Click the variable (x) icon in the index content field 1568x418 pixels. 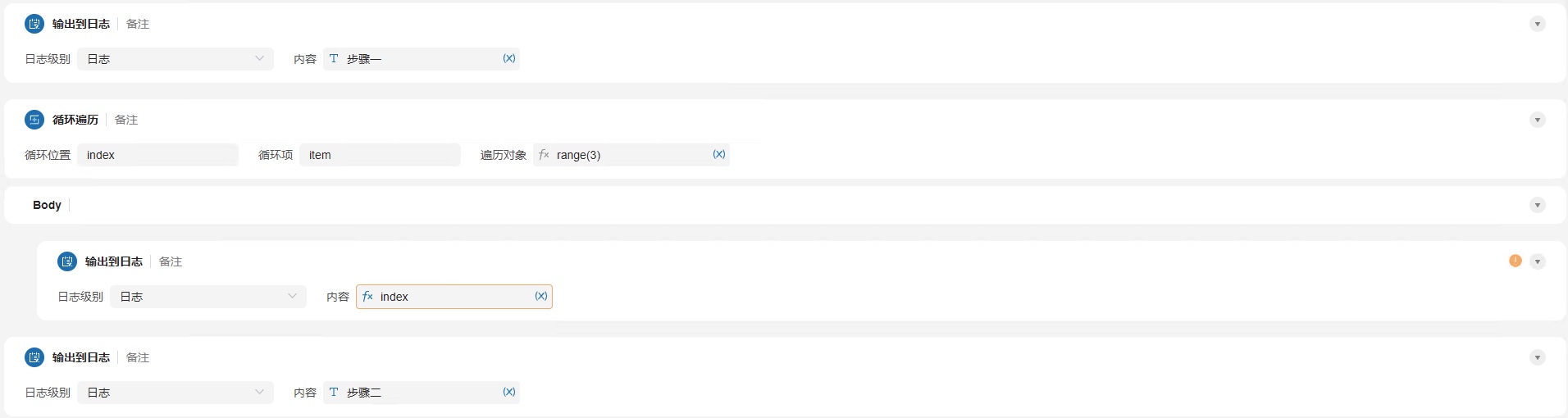pos(541,296)
